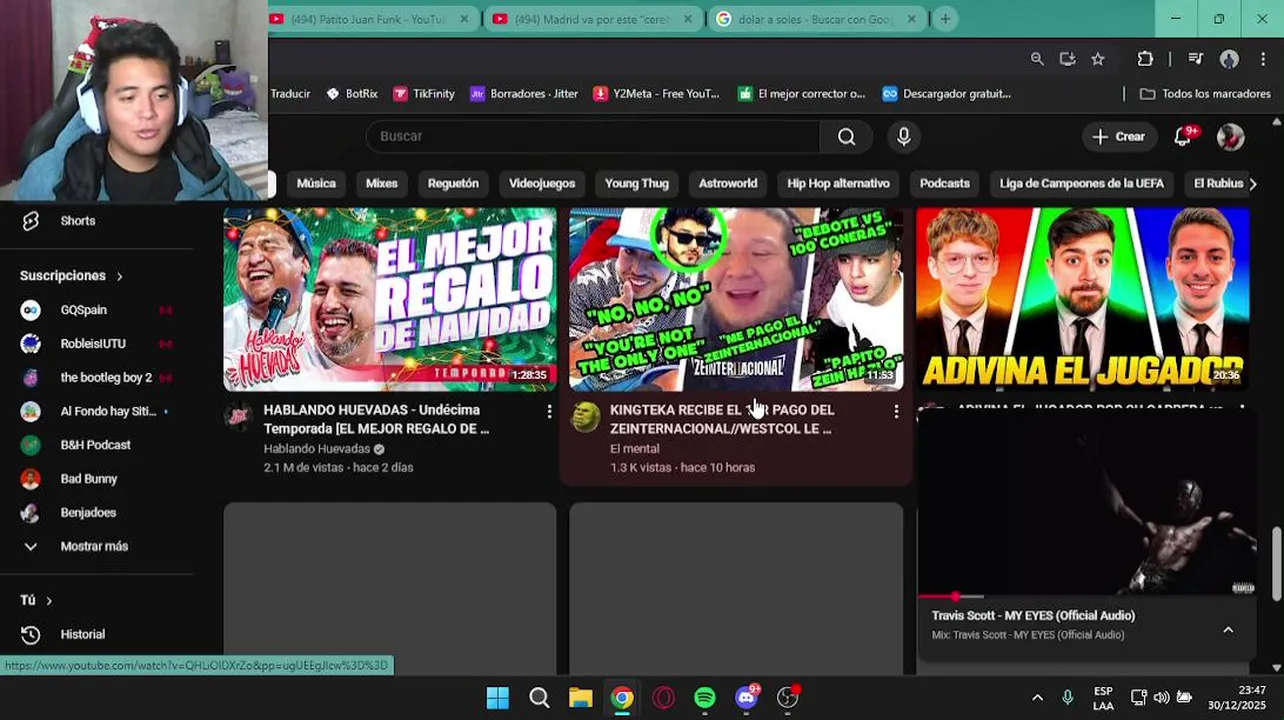Show hidden tray icons chevron
Image resolution: width=1284 pixels, height=720 pixels.
[1037, 697]
